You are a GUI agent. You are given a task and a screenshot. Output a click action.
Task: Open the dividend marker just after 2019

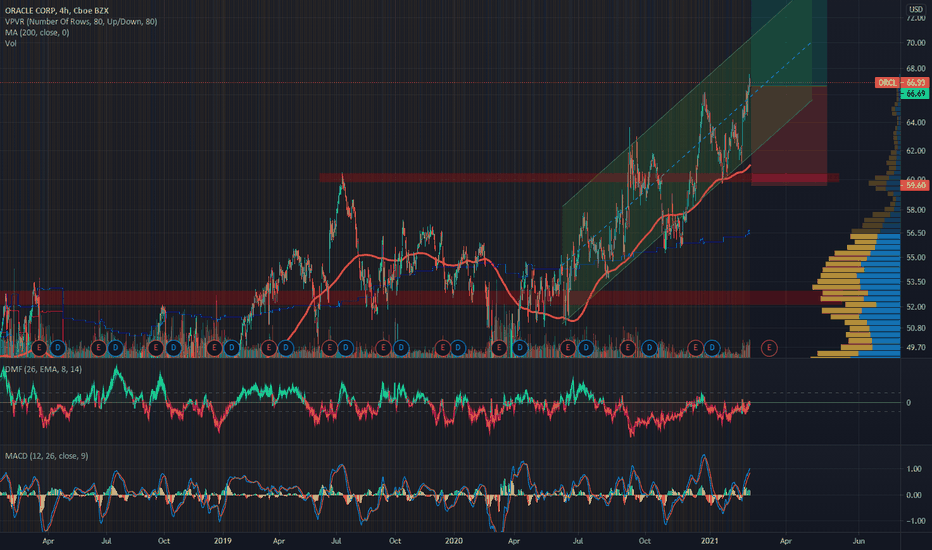231,348
